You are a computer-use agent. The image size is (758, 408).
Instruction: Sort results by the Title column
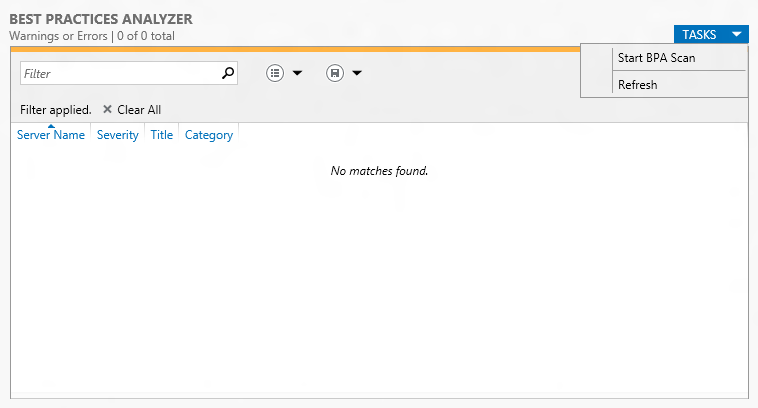point(161,135)
